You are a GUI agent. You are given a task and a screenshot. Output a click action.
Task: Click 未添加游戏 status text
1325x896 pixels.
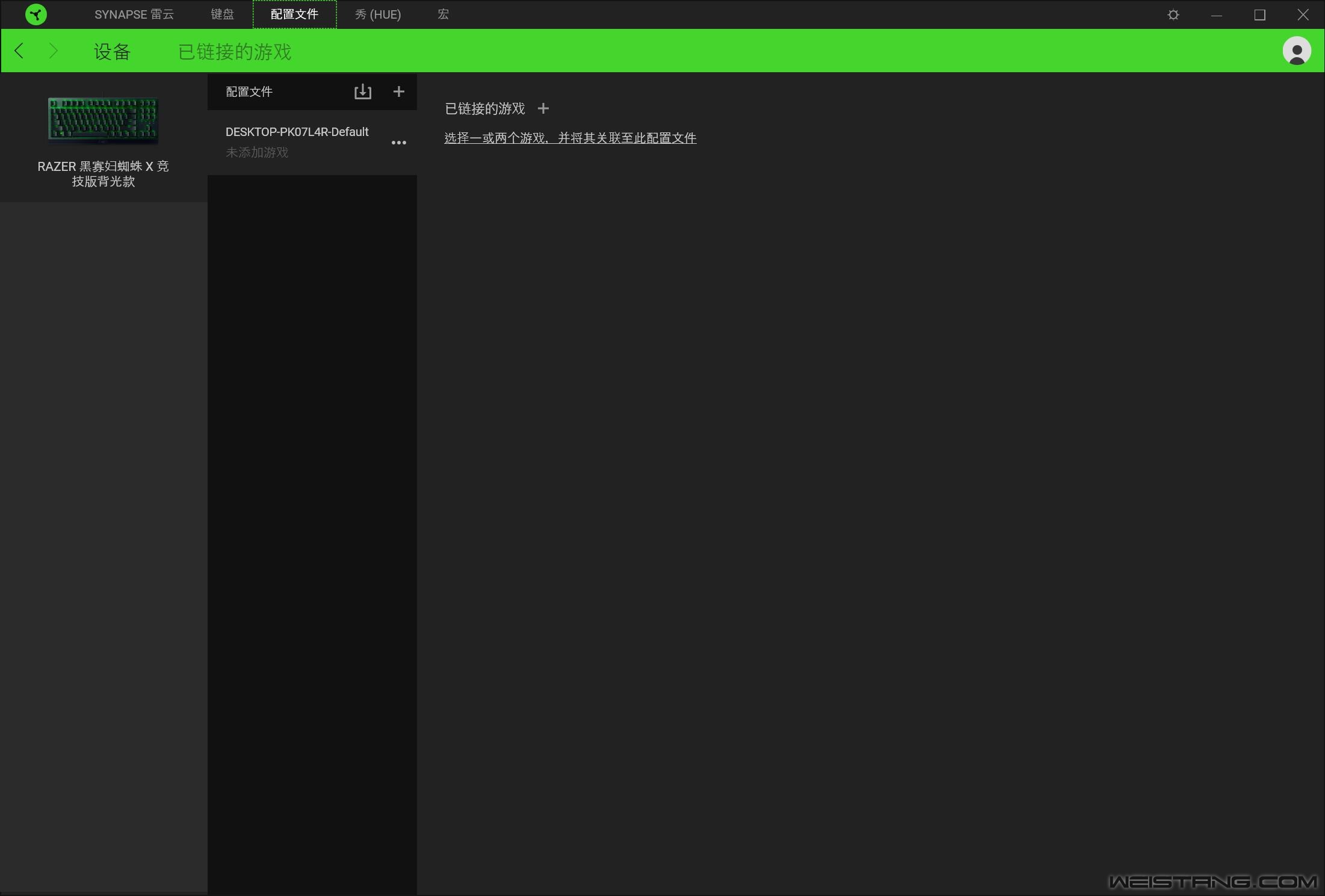coord(257,153)
